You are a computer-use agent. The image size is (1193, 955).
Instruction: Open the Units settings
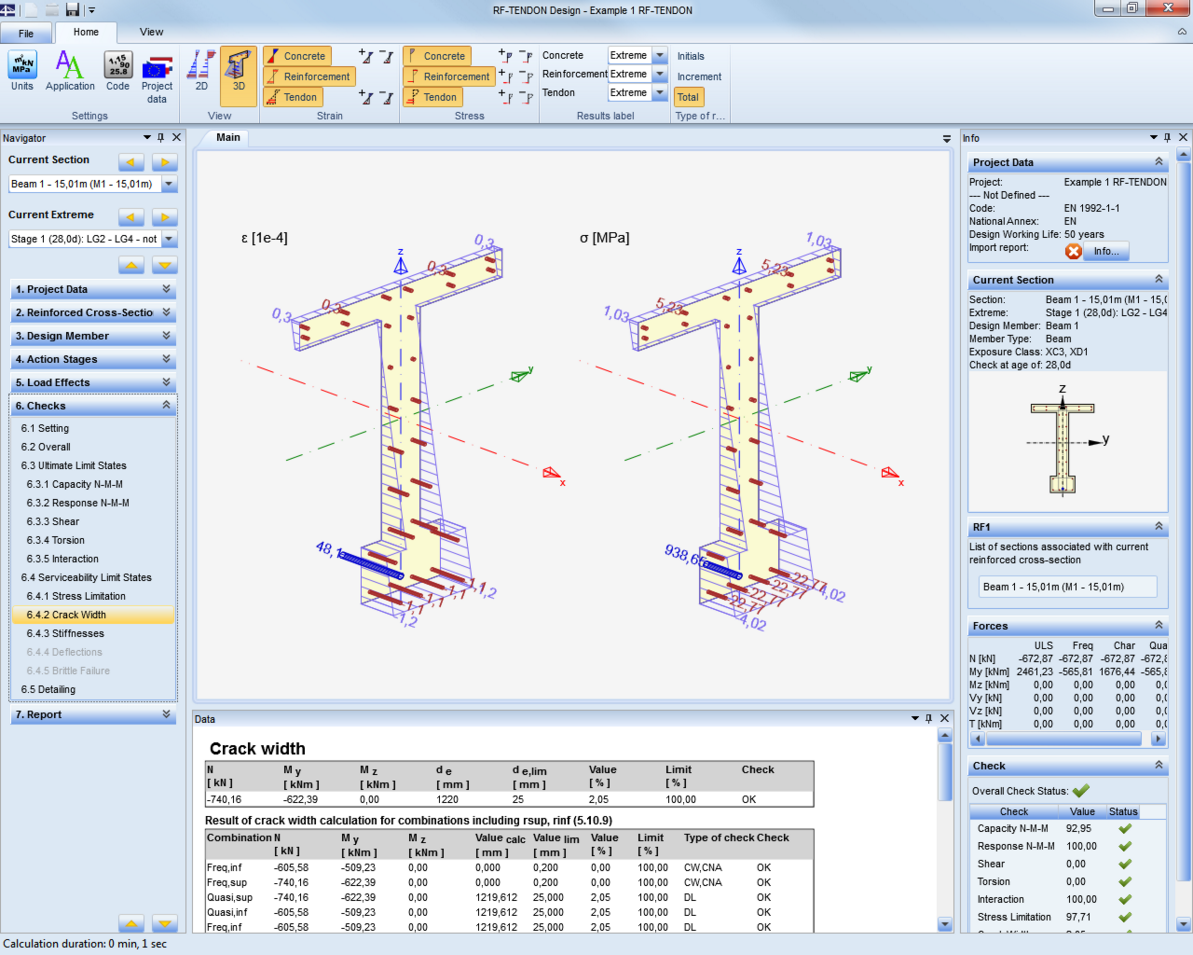point(21,70)
